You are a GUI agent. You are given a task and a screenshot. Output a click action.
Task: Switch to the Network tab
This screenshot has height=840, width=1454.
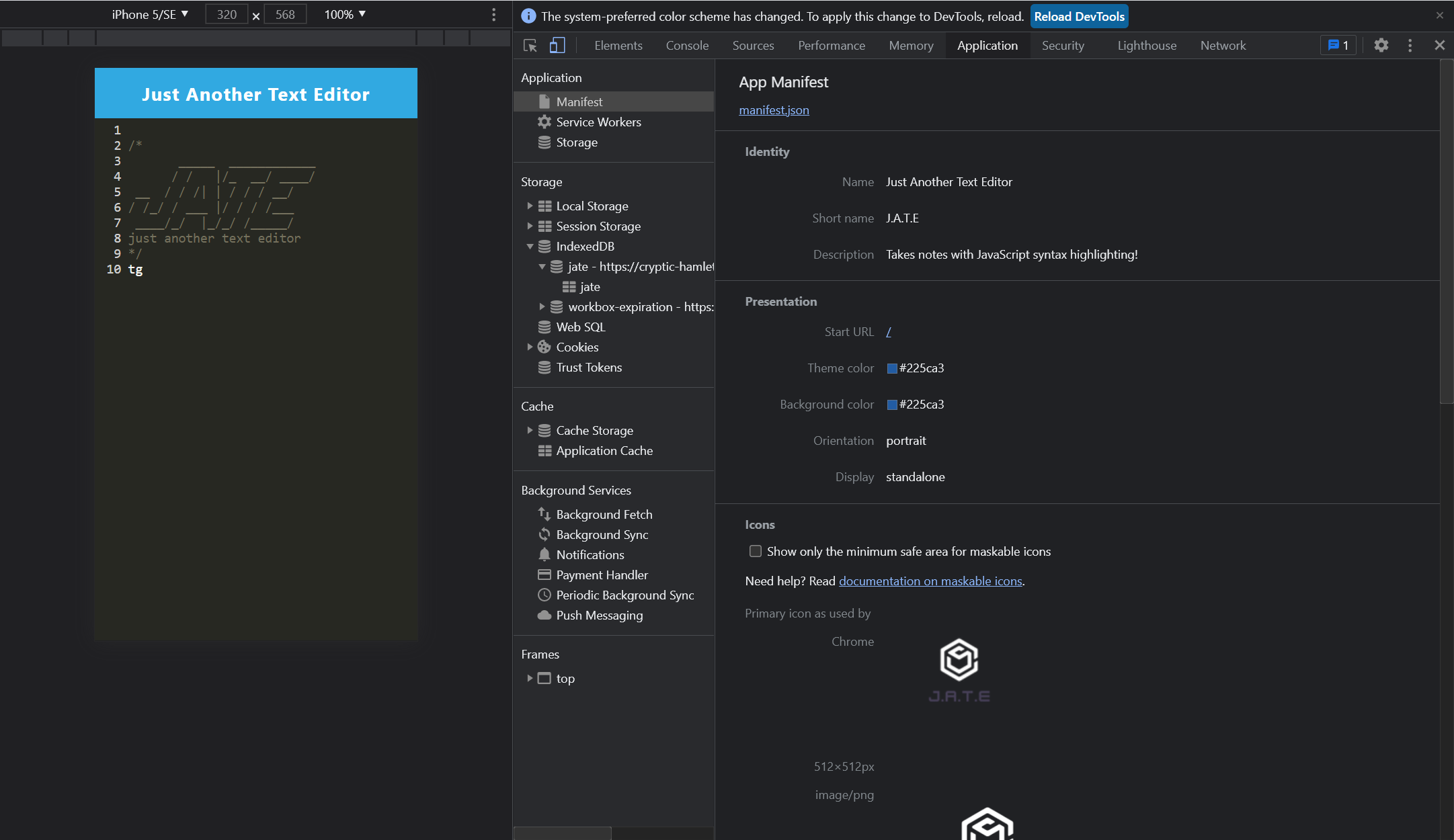(1223, 45)
